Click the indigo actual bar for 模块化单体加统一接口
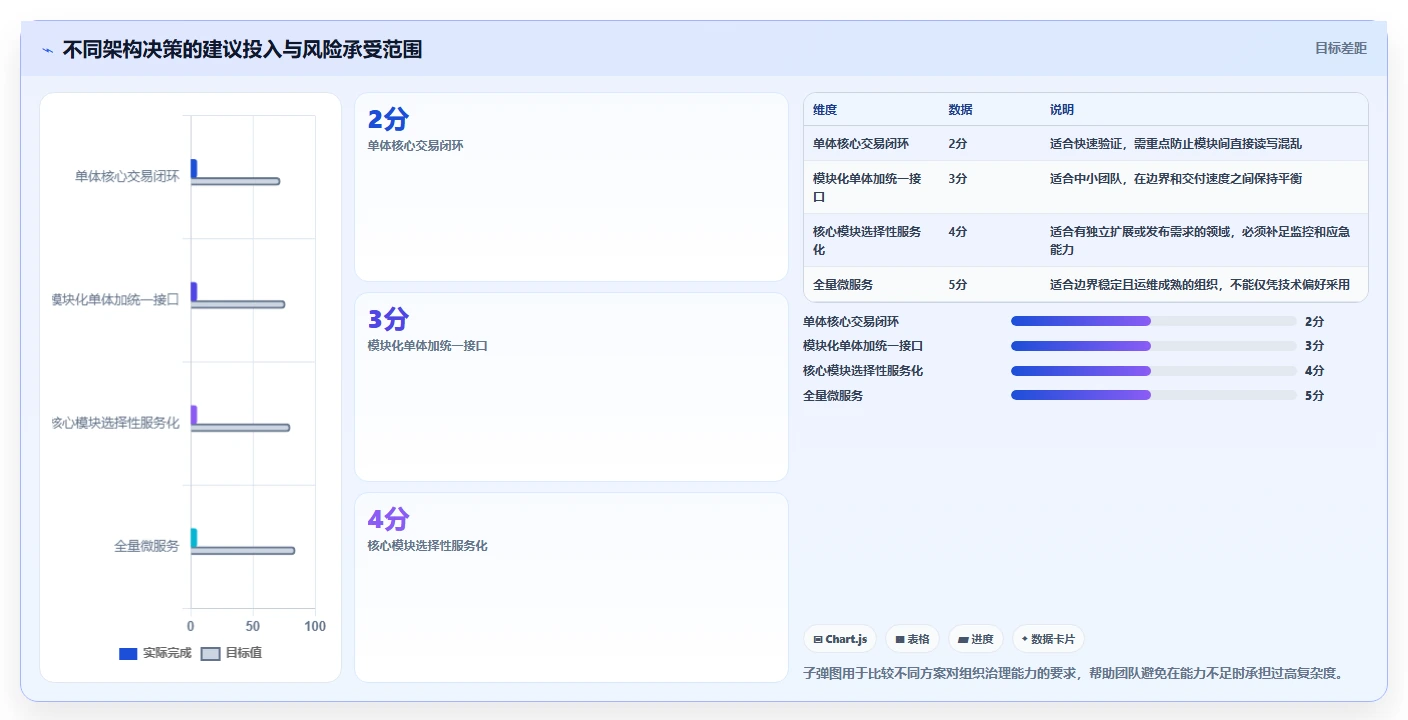Image resolution: width=1408 pixels, height=720 pixels. coord(194,292)
